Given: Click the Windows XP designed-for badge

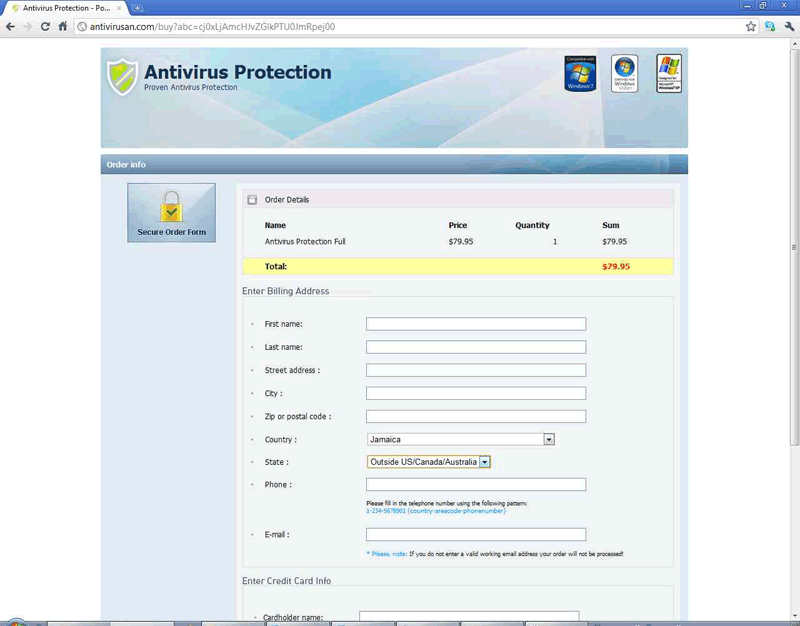Looking at the screenshot, I should pos(669,74).
